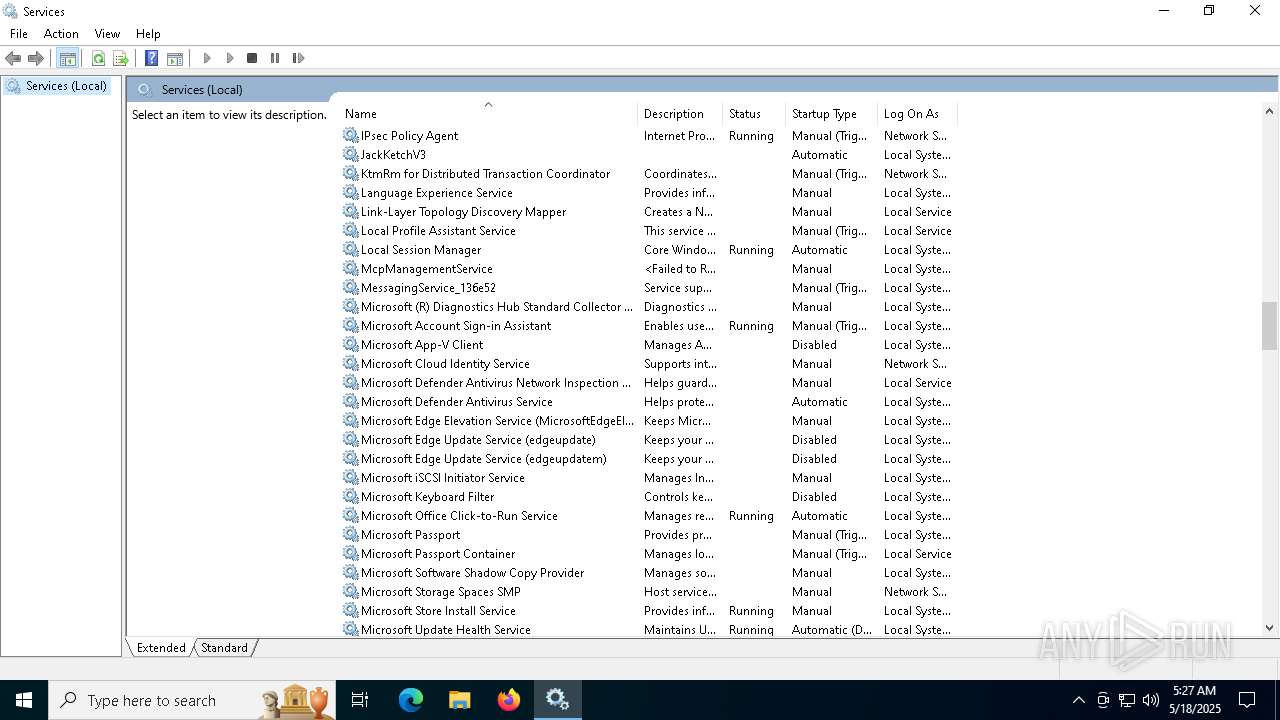Click the Restart Service icon
The width and height of the screenshot is (1280, 720).
click(x=298, y=58)
